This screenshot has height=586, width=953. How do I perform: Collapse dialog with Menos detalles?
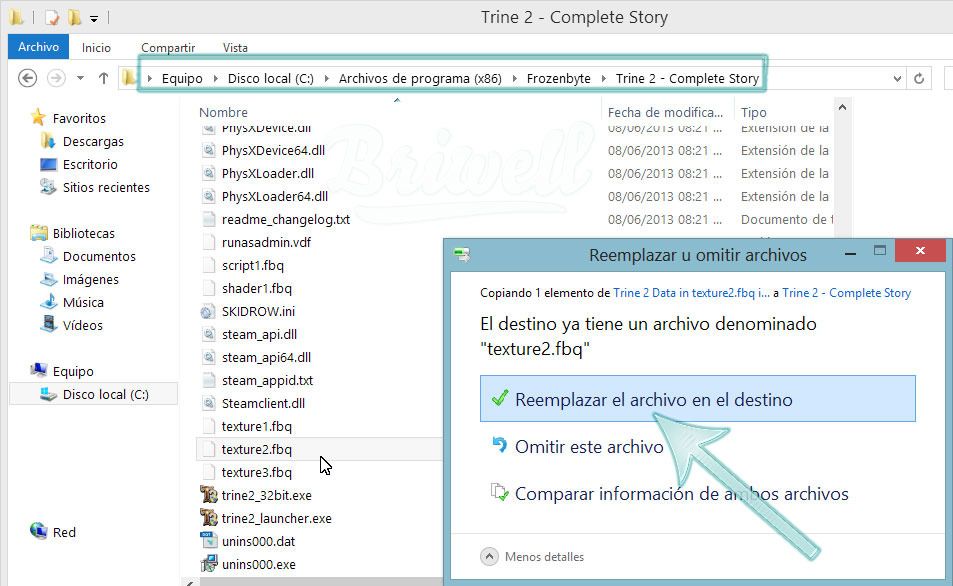[x=532, y=557]
